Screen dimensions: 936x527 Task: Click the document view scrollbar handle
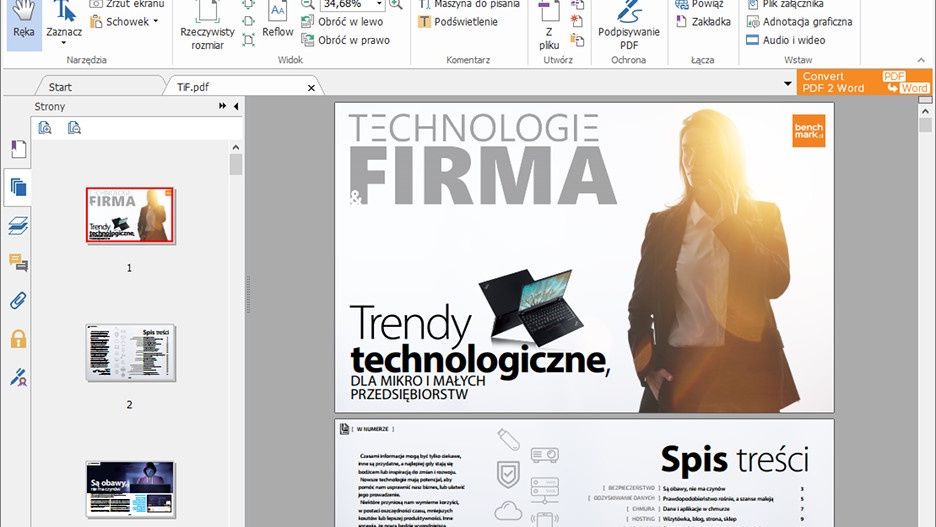925,125
